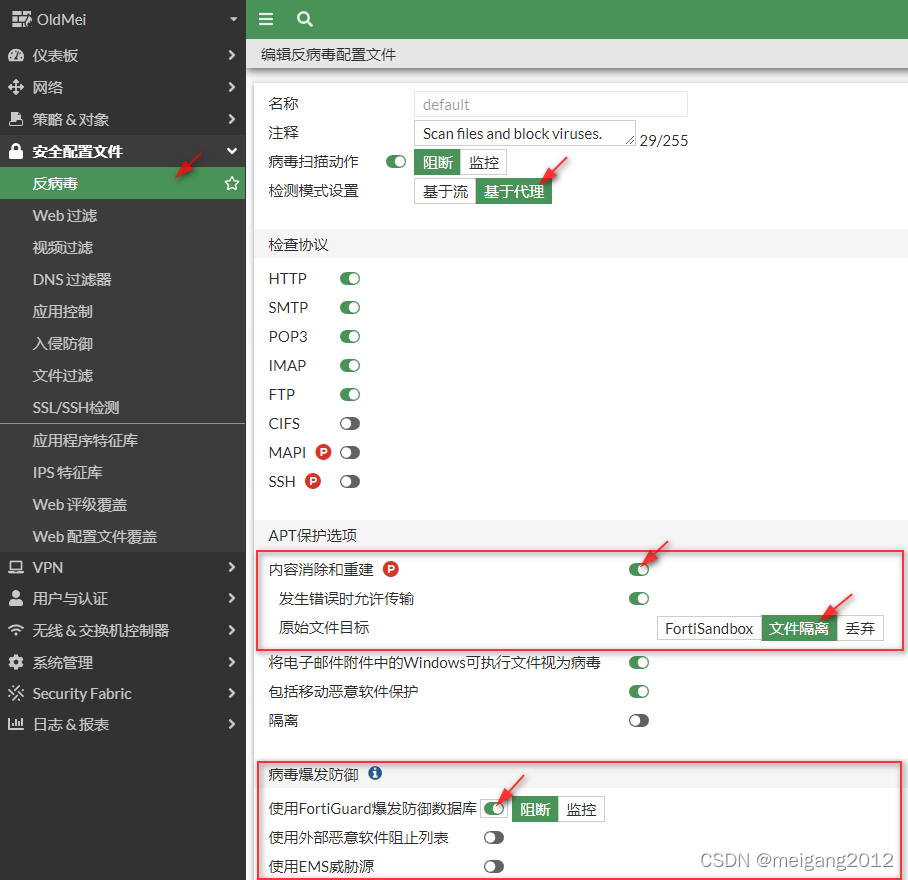
Task: Expand the 无线 & 交换机控制器 chevron
Action: coord(232,630)
